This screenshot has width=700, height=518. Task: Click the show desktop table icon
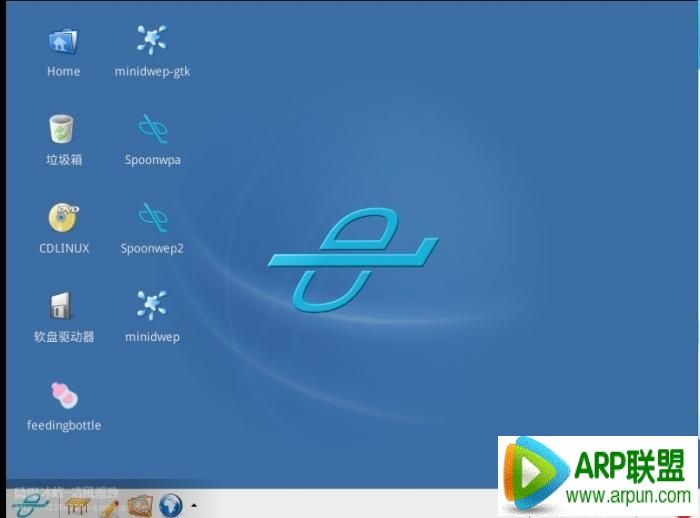tap(77, 505)
